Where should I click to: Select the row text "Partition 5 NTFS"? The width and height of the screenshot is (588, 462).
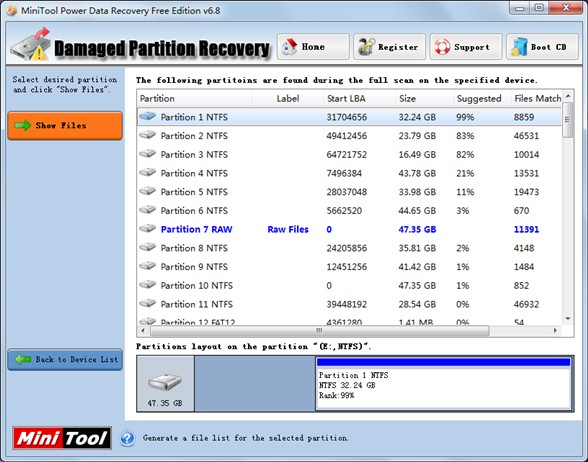click(194, 192)
